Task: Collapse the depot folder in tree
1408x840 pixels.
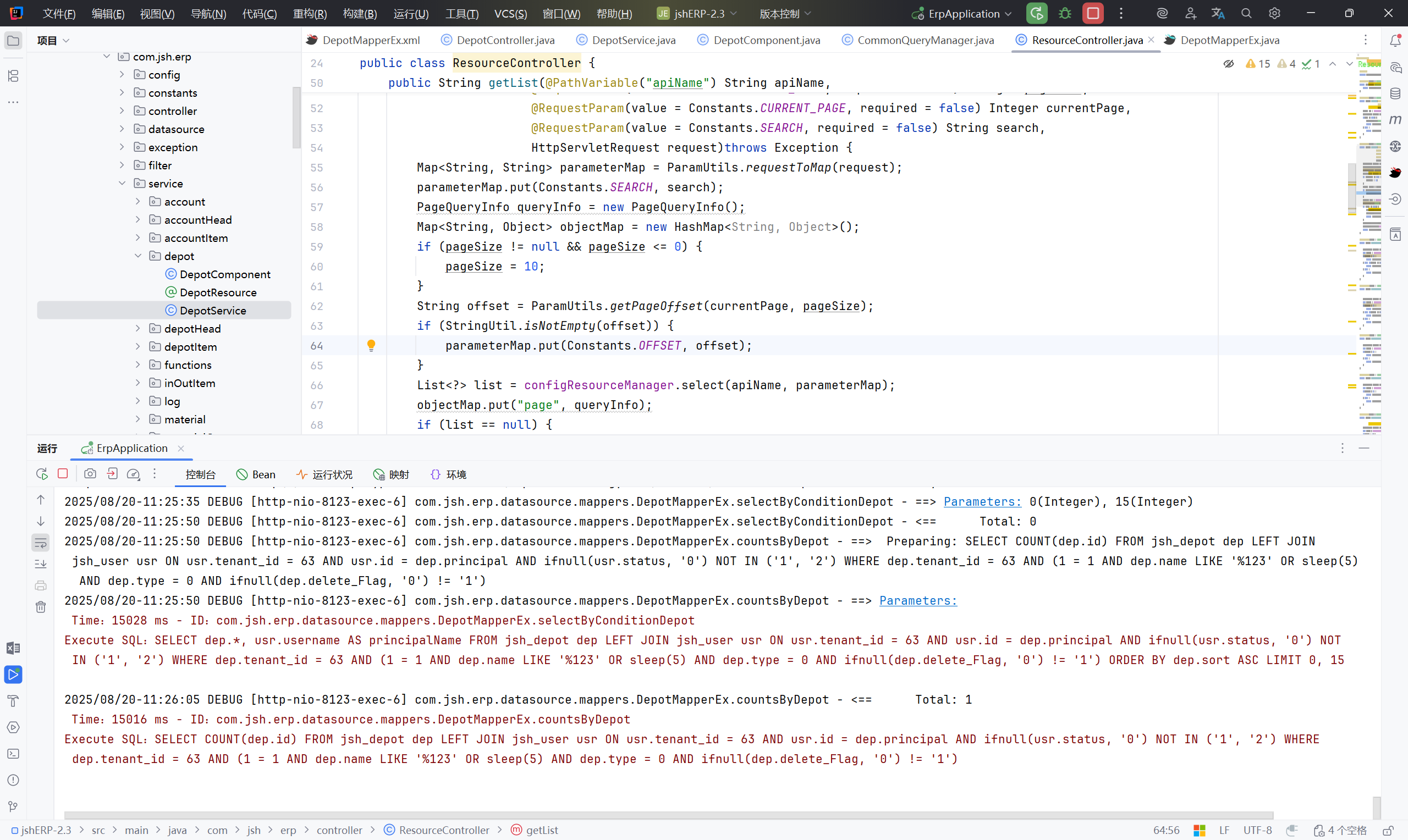Action: click(x=137, y=256)
